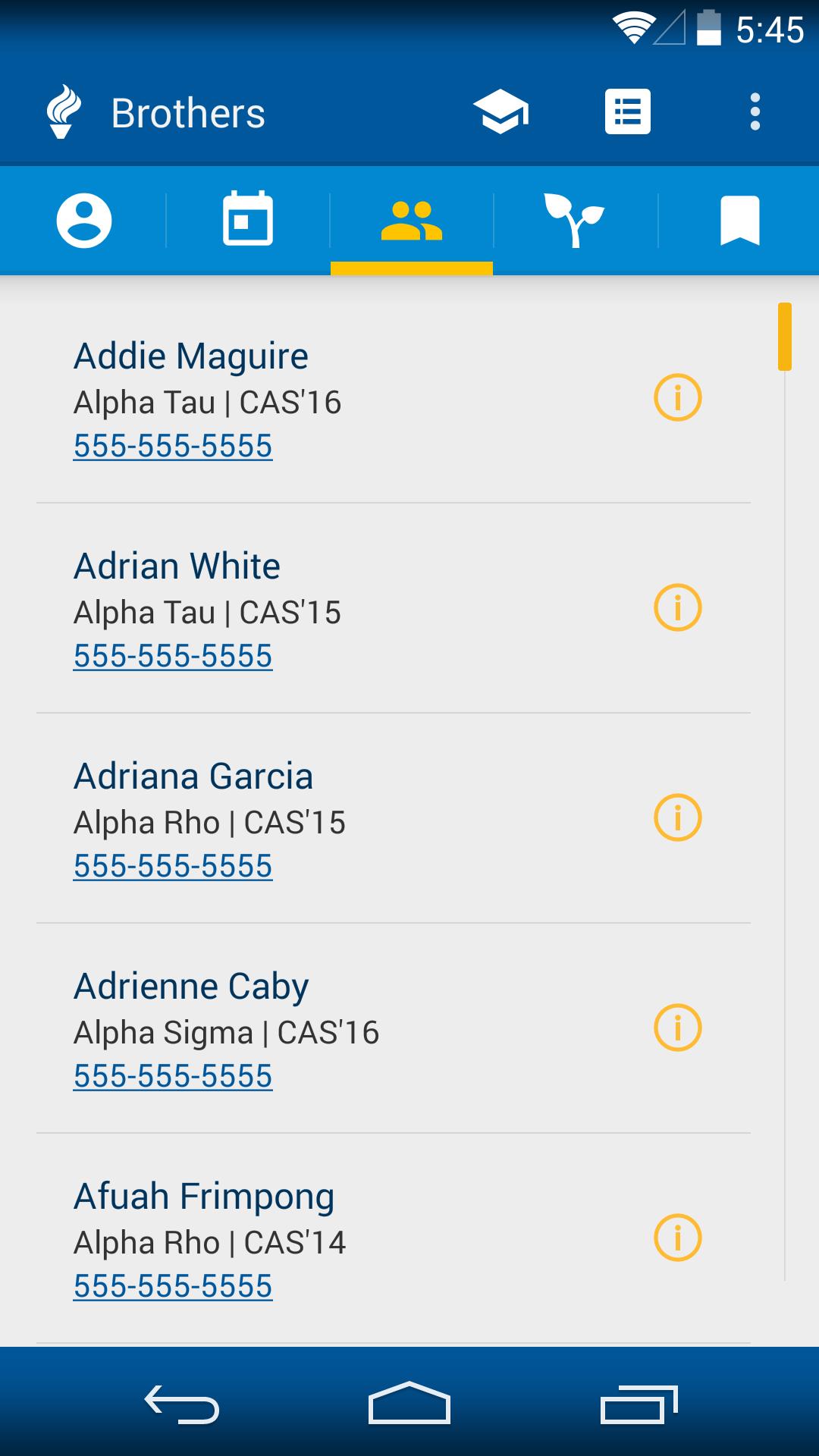Dial Adriana Garcia's phone number
Screen dimensions: 819x1456
tap(173, 866)
